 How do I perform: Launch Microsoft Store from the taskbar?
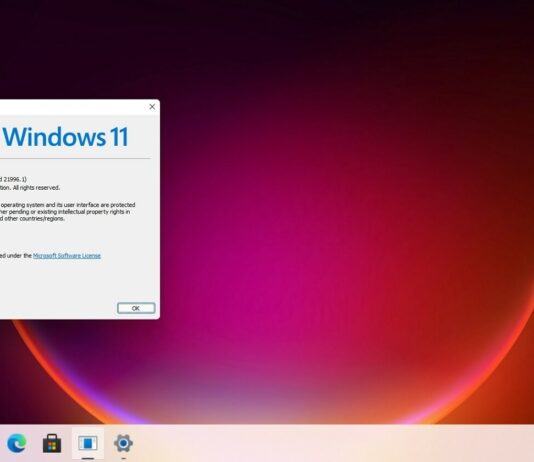click(52, 443)
